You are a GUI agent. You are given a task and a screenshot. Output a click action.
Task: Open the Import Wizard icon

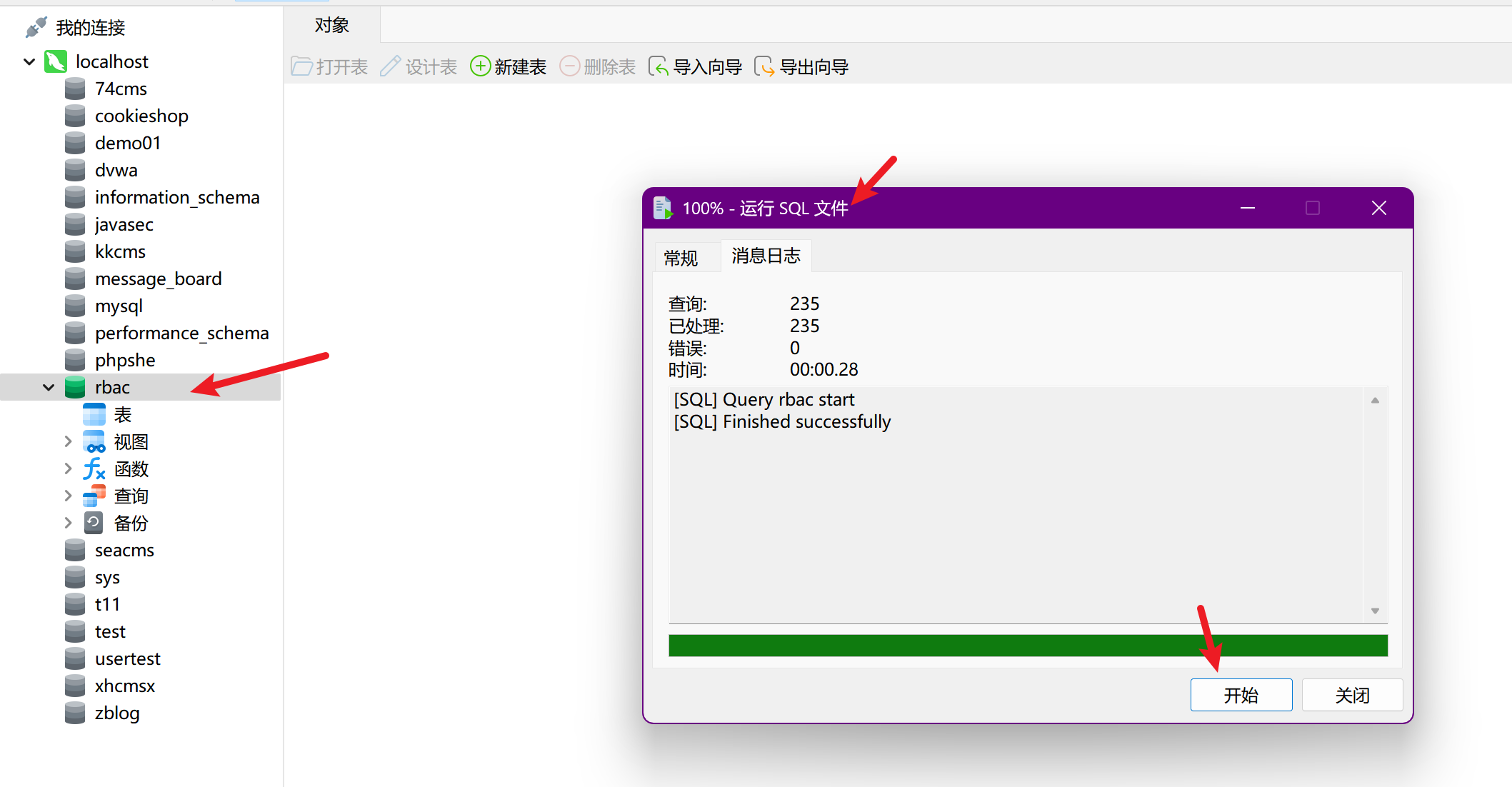click(x=658, y=66)
